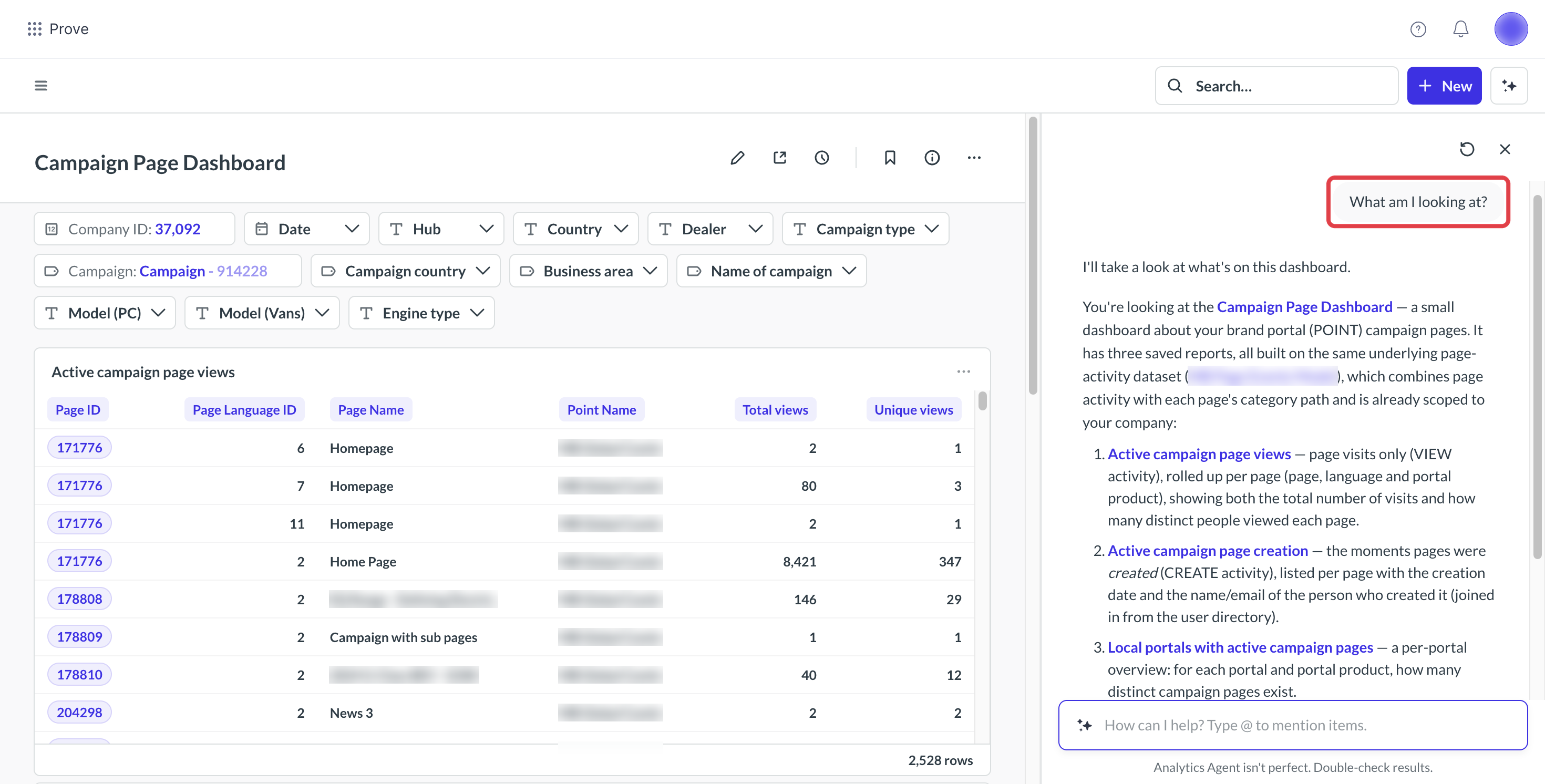Expand the Engine type dropdown
This screenshot has height=784, width=1545.
tap(421, 313)
